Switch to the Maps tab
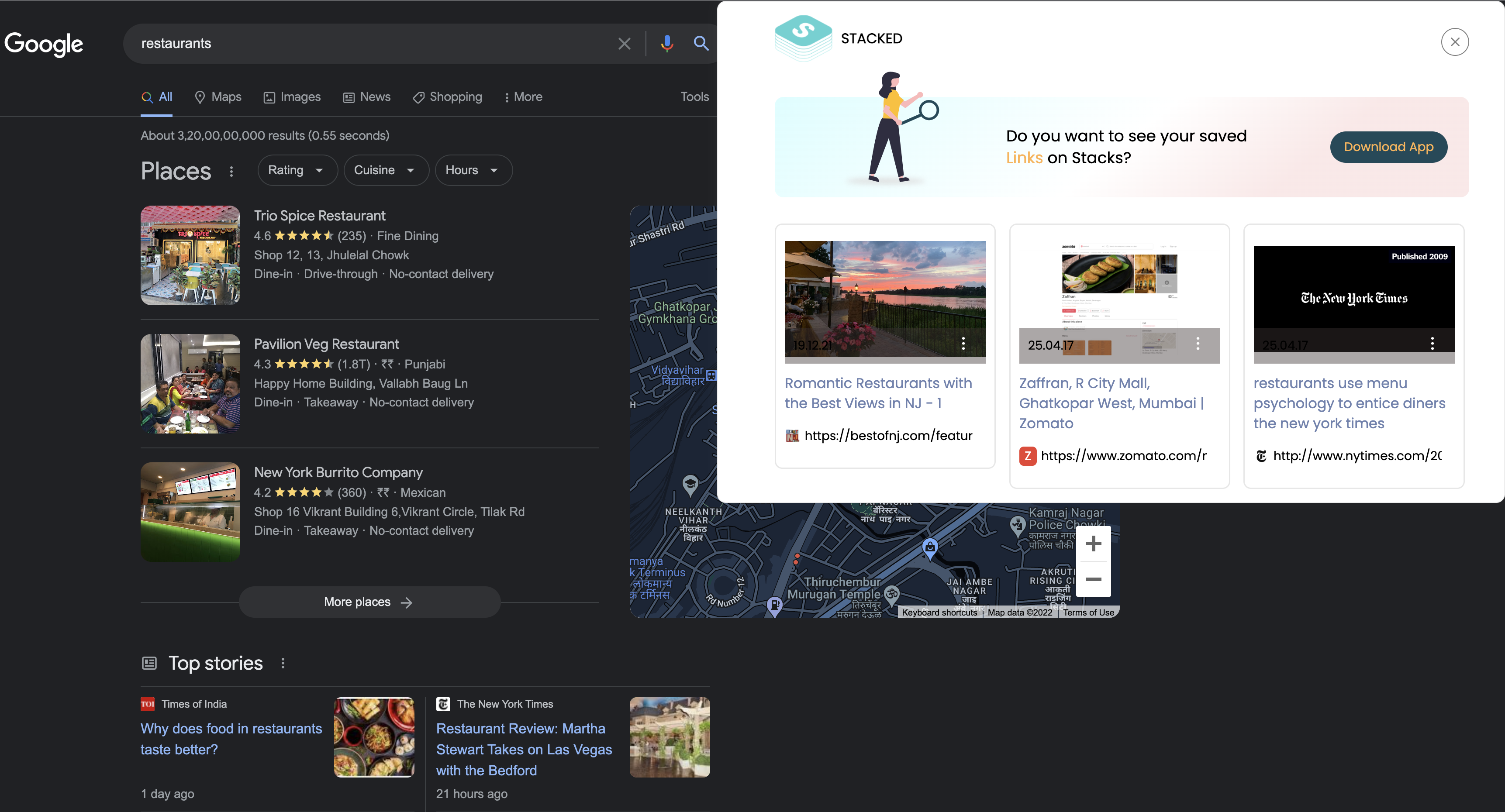The height and width of the screenshot is (812, 1505). tap(218, 97)
